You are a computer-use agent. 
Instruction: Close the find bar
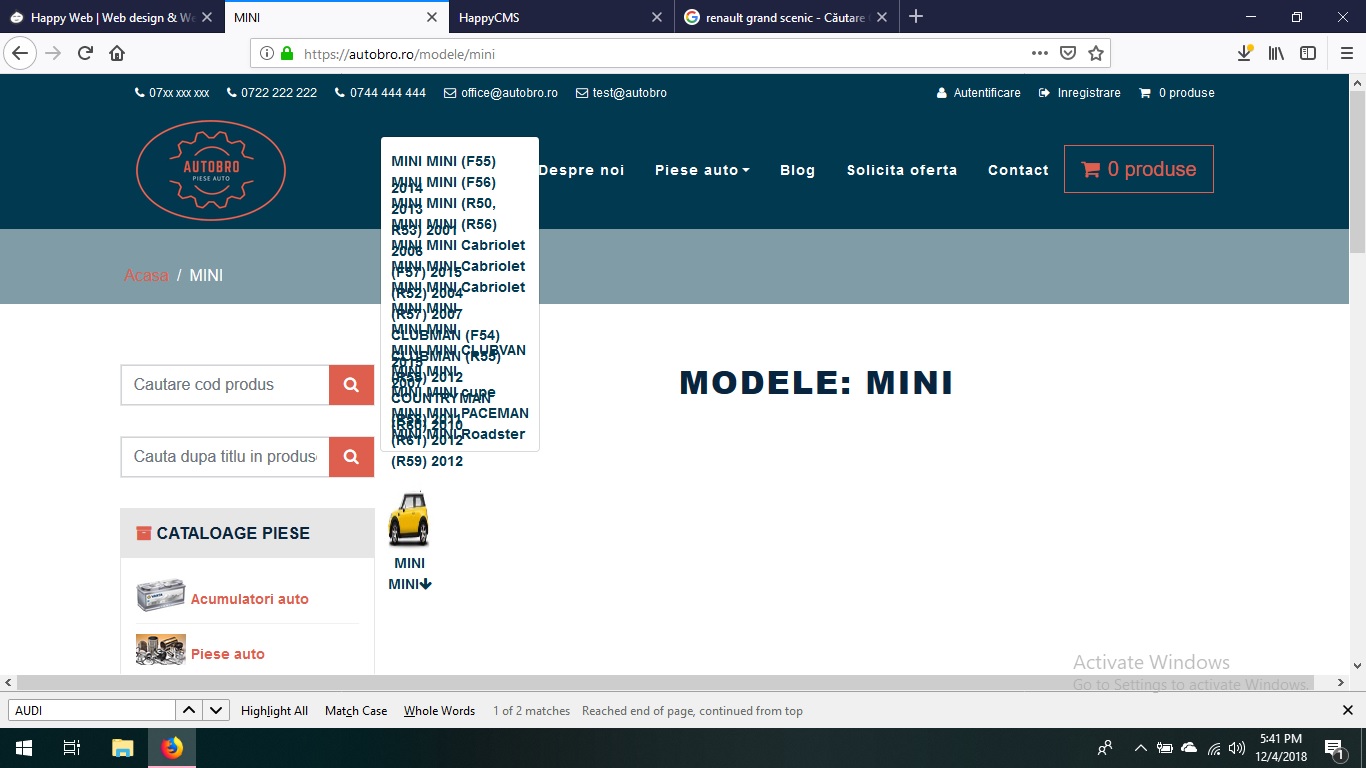(x=1347, y=710)
